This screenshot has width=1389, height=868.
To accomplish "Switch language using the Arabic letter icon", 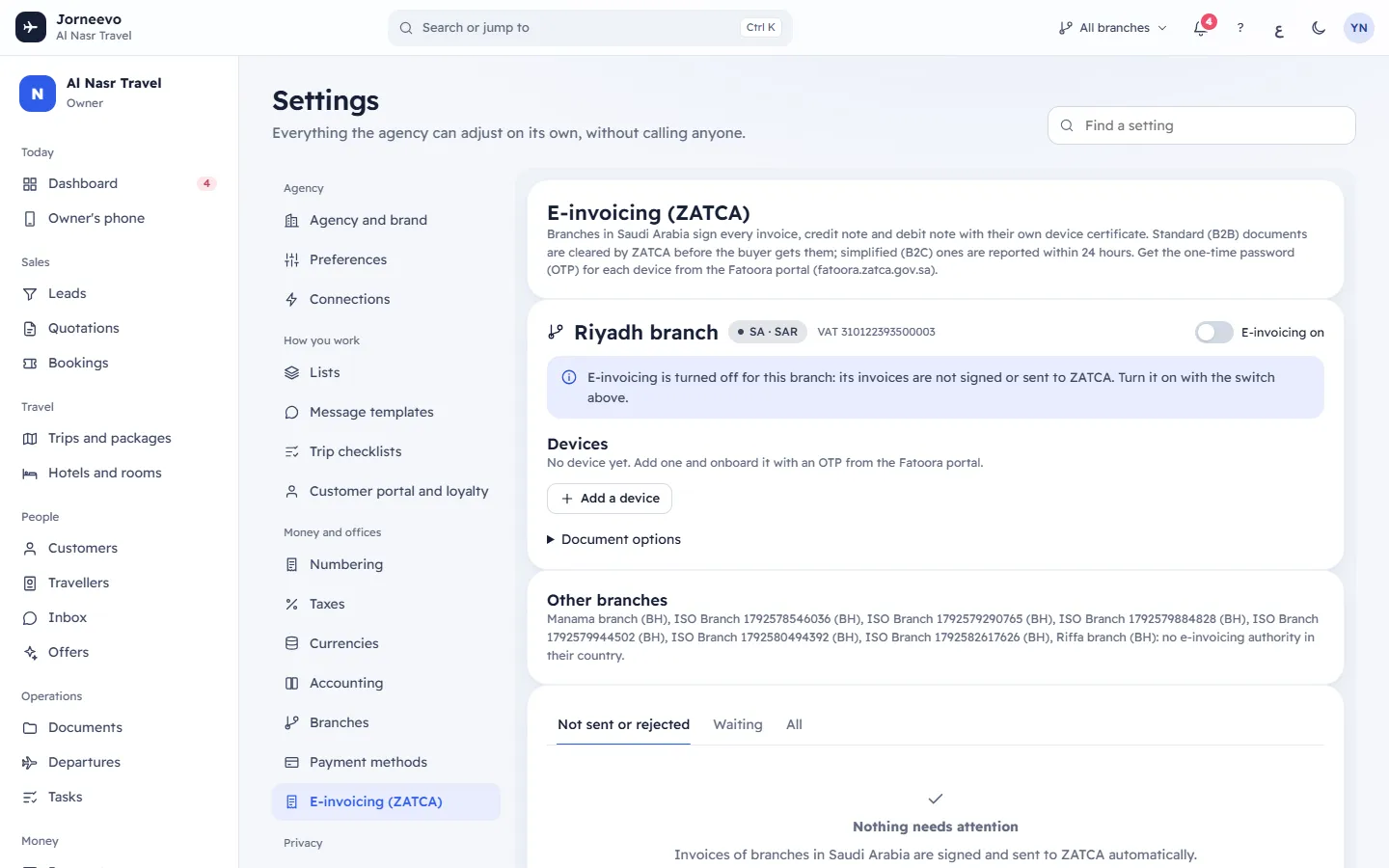I will point(1279,28).
